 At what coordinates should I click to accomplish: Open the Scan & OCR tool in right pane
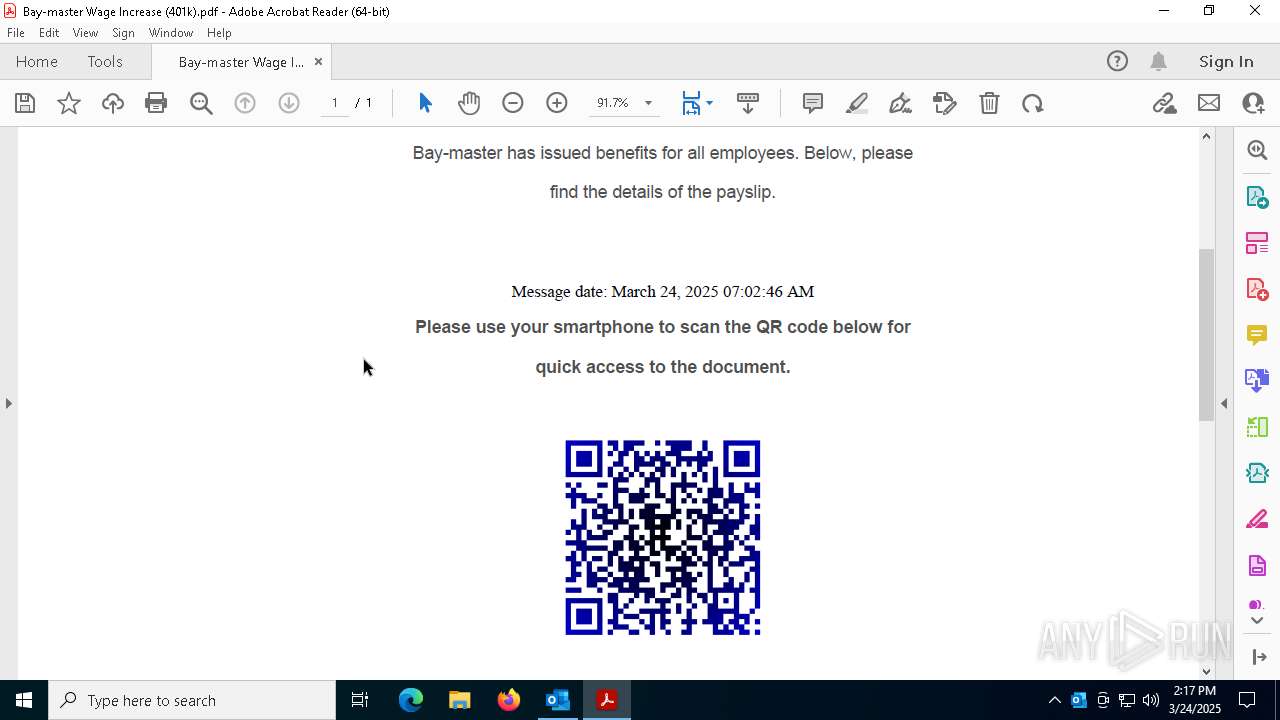pos(1257,473)
